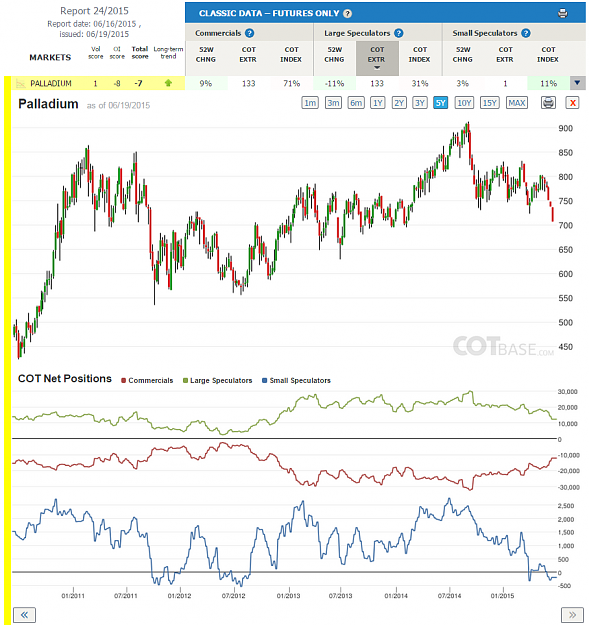This screenshot has height=625, width=589.
Task: Click the Small Speculators 11% cell
Action: [548, 83]
